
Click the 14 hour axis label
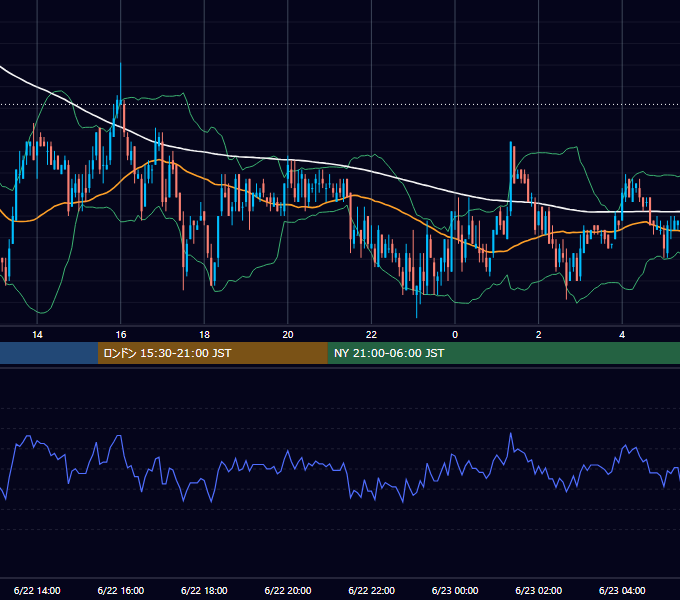[x=37, y=335]
